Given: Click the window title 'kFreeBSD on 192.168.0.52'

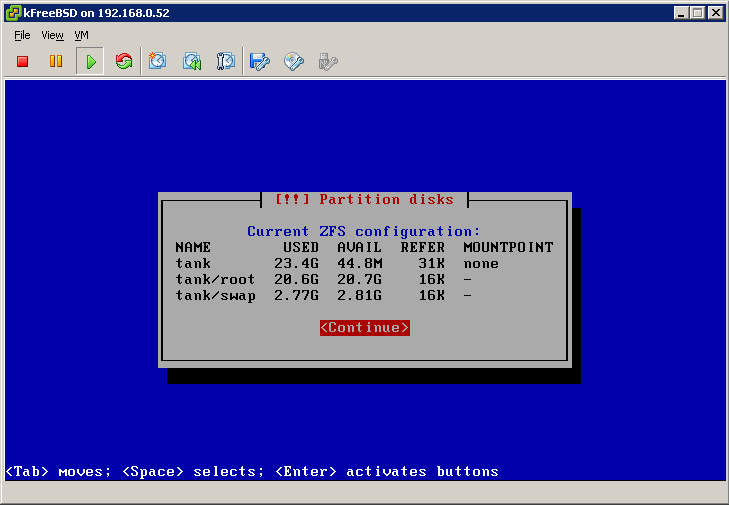Looking at the screenshot, I should [96, 13].
